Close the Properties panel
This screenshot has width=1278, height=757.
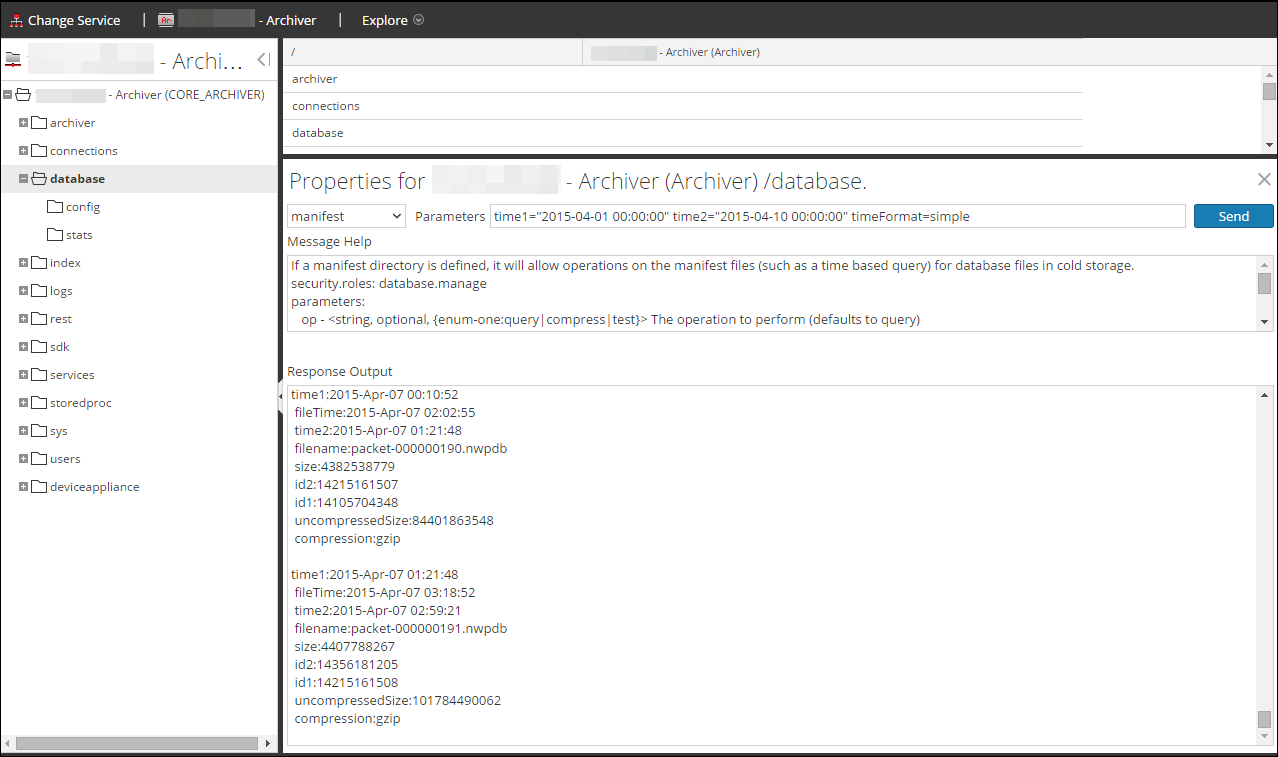tap(1264, 180)
